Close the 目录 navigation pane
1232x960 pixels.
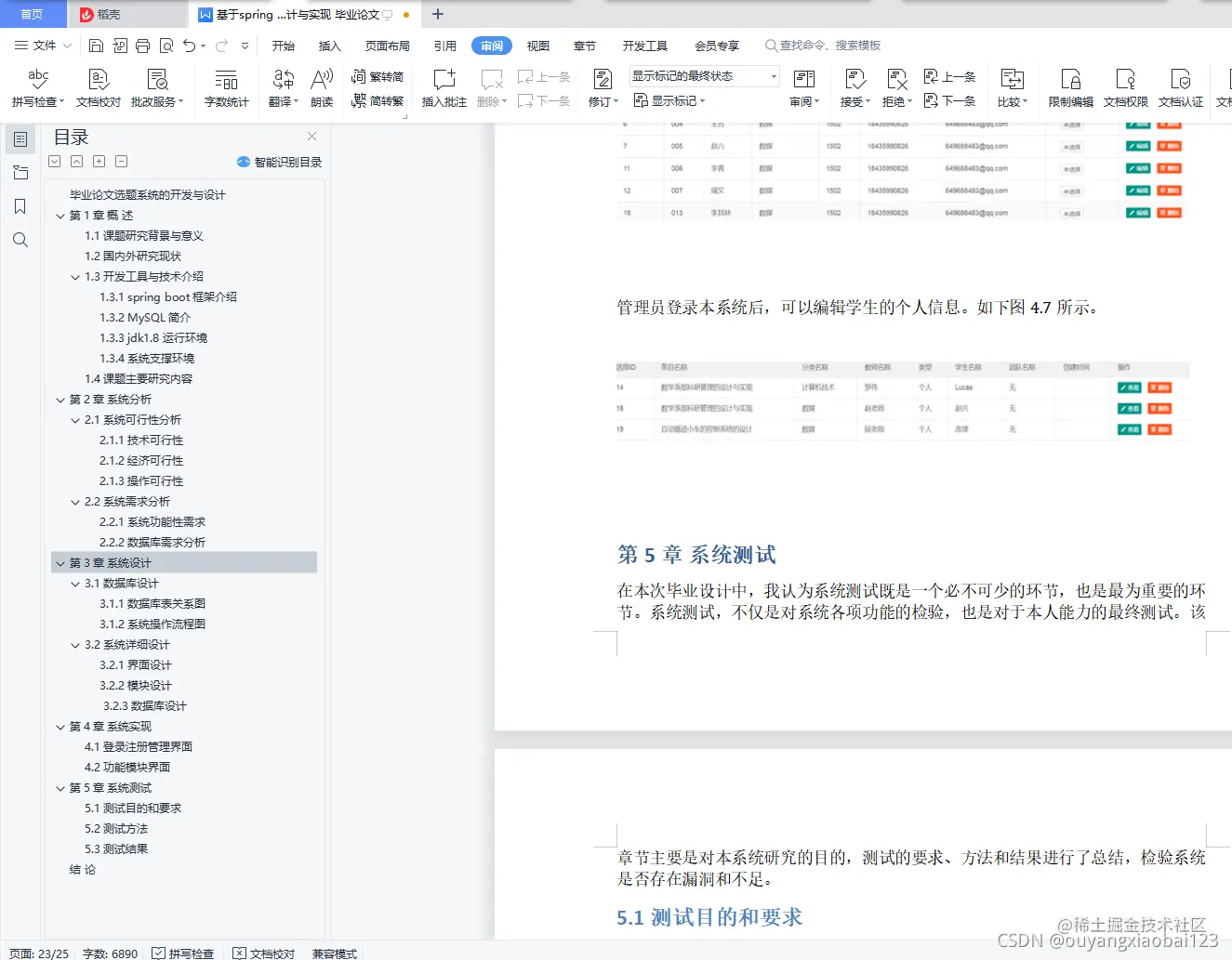[312, 137]
